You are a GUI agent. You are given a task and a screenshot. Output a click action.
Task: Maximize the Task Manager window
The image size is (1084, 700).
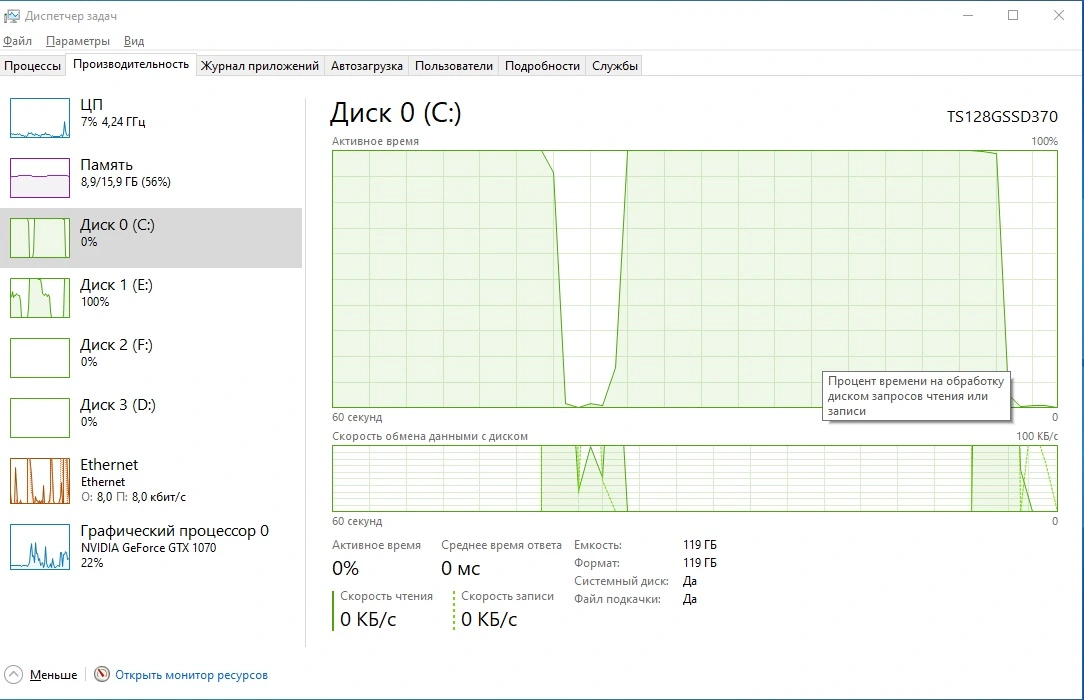click(x=1013, y=15)
